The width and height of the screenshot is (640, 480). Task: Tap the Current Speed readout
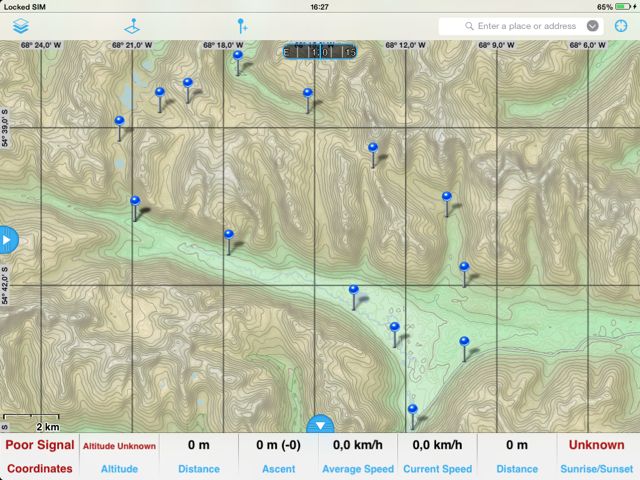tap(438, 456)
